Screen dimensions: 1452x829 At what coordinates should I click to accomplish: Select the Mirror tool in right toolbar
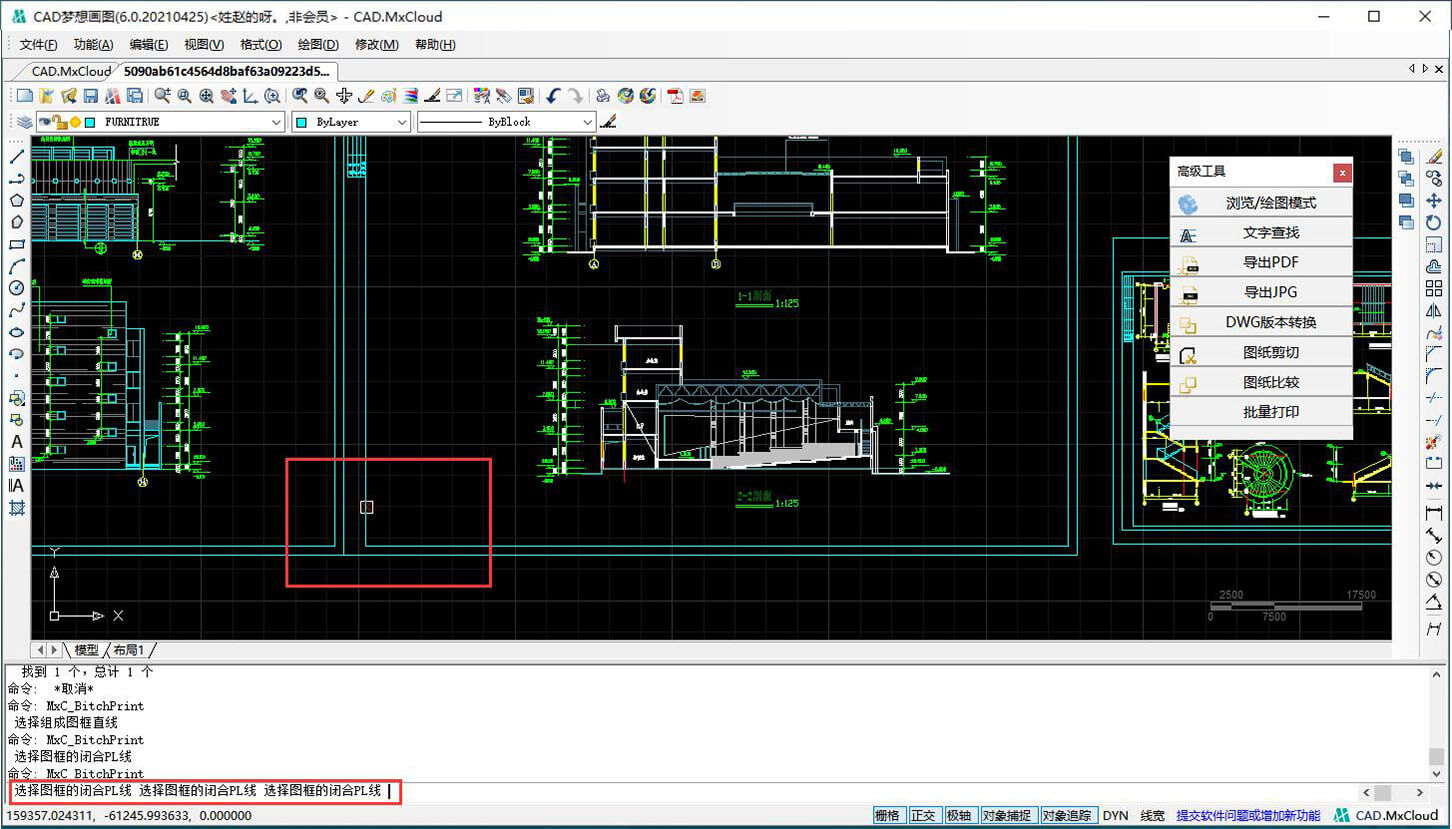pos(1434,311)
